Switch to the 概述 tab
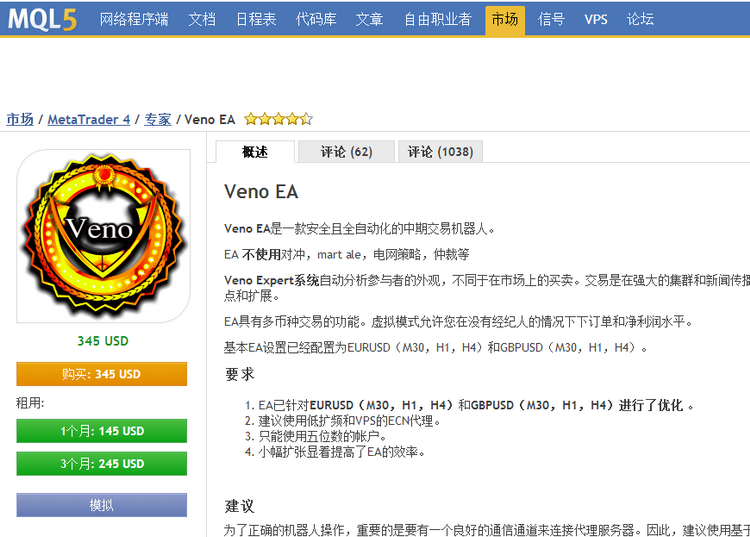 (x=255, y=152)
